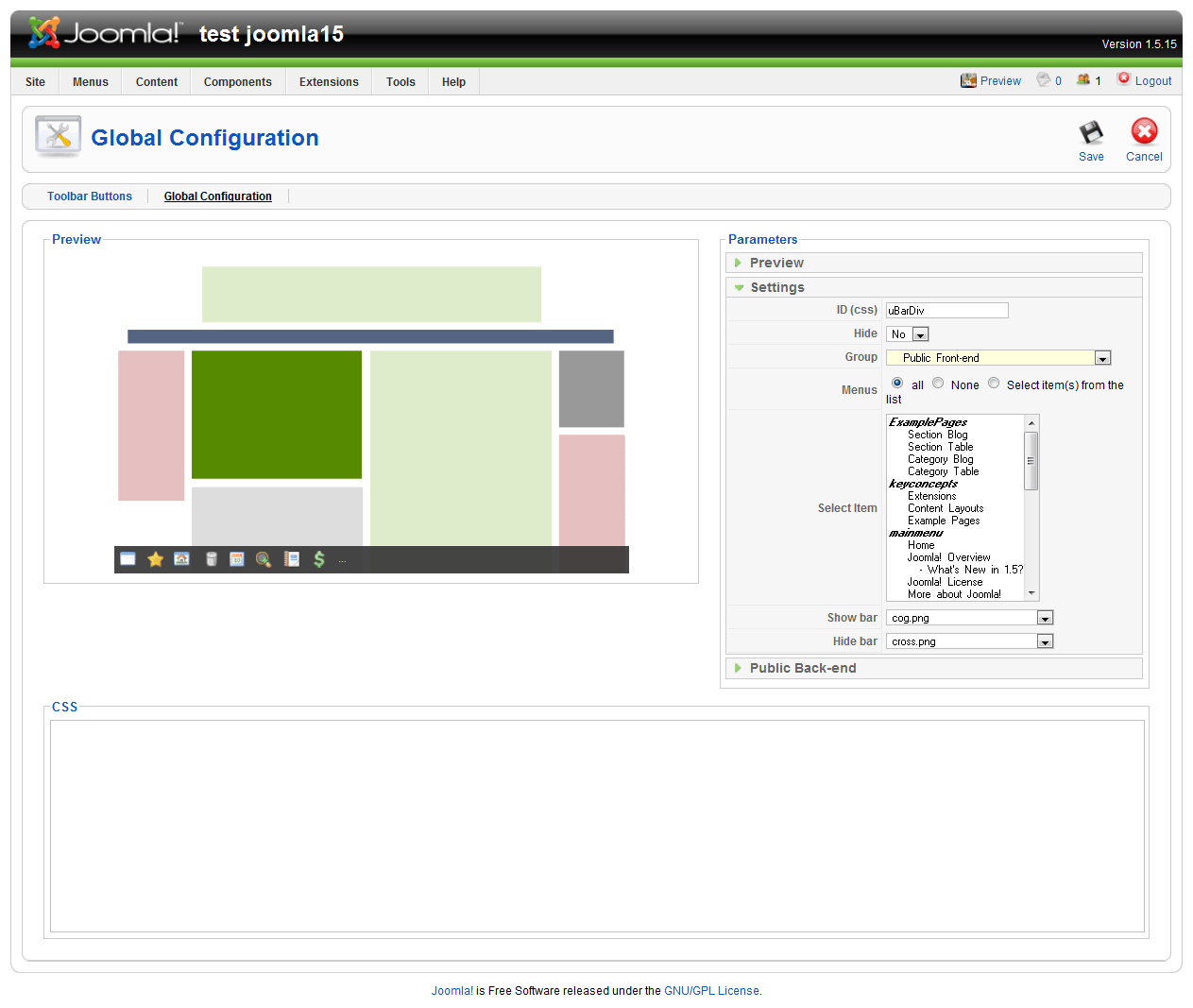Click the Select Item list scroll-down arrow
The width and height of the screenshot is (1193, 1008).
(1031, 593)
